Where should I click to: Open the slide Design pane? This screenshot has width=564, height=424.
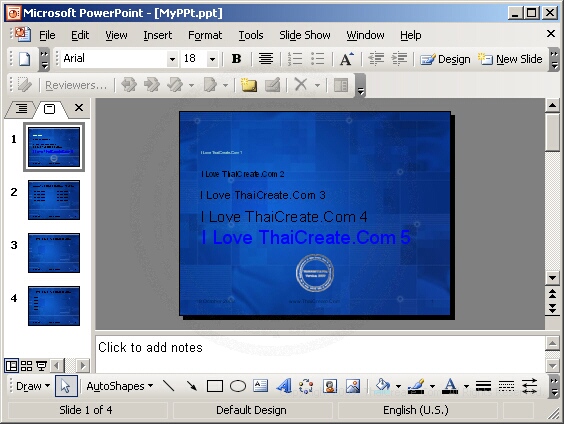445,59
